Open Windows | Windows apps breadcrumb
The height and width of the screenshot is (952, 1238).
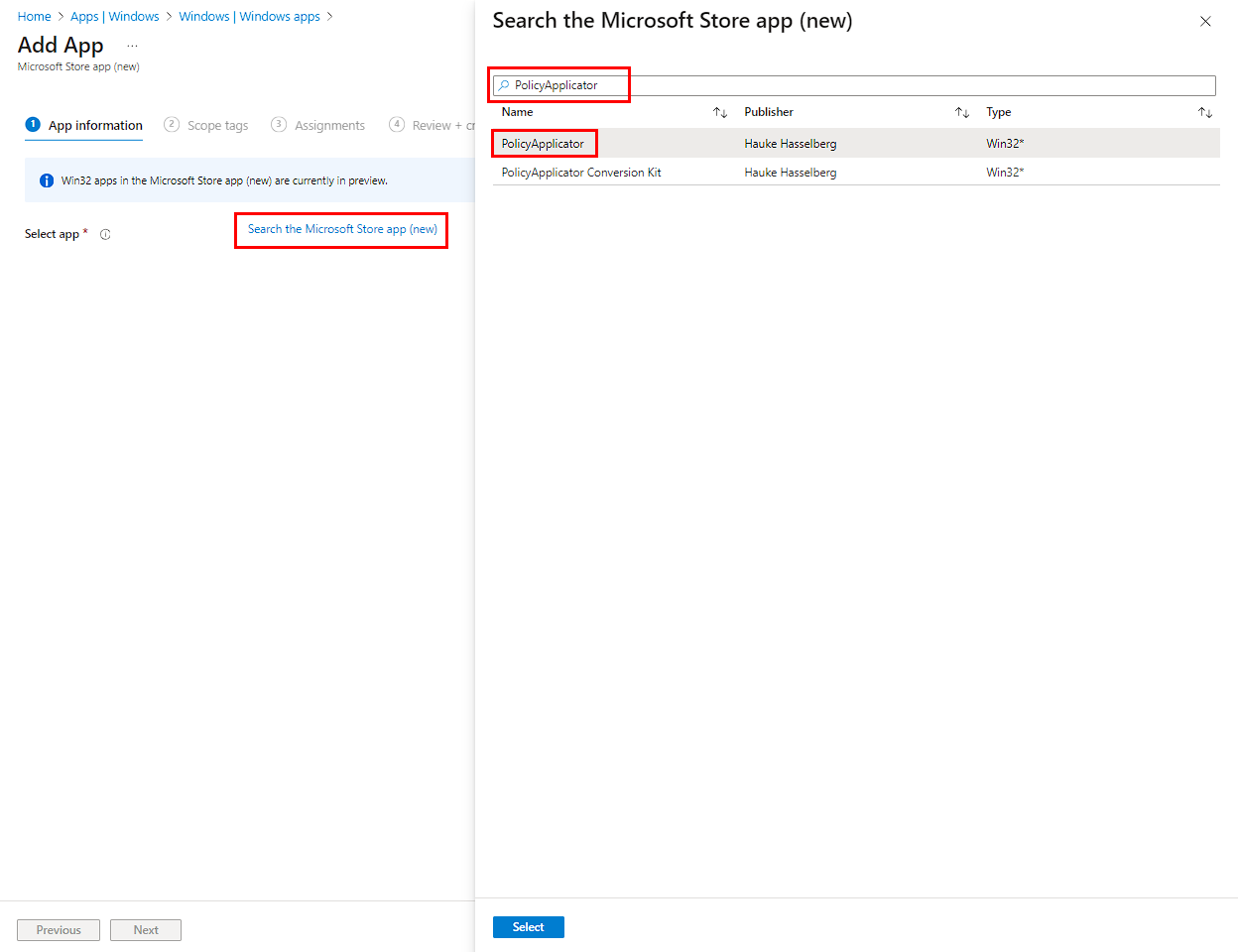pos(249,17)
